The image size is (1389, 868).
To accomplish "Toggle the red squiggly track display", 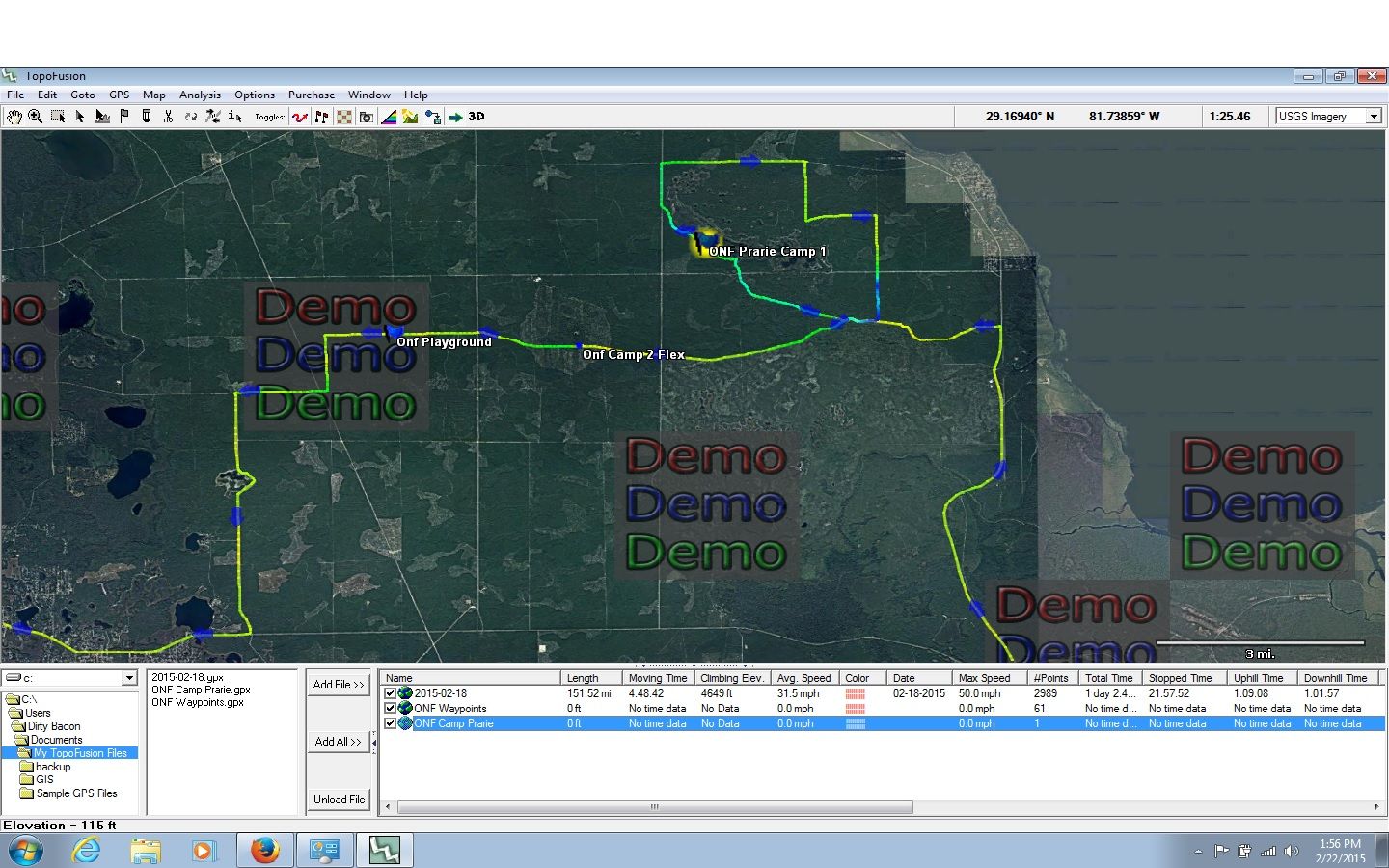I will click(x=300, y=117).
